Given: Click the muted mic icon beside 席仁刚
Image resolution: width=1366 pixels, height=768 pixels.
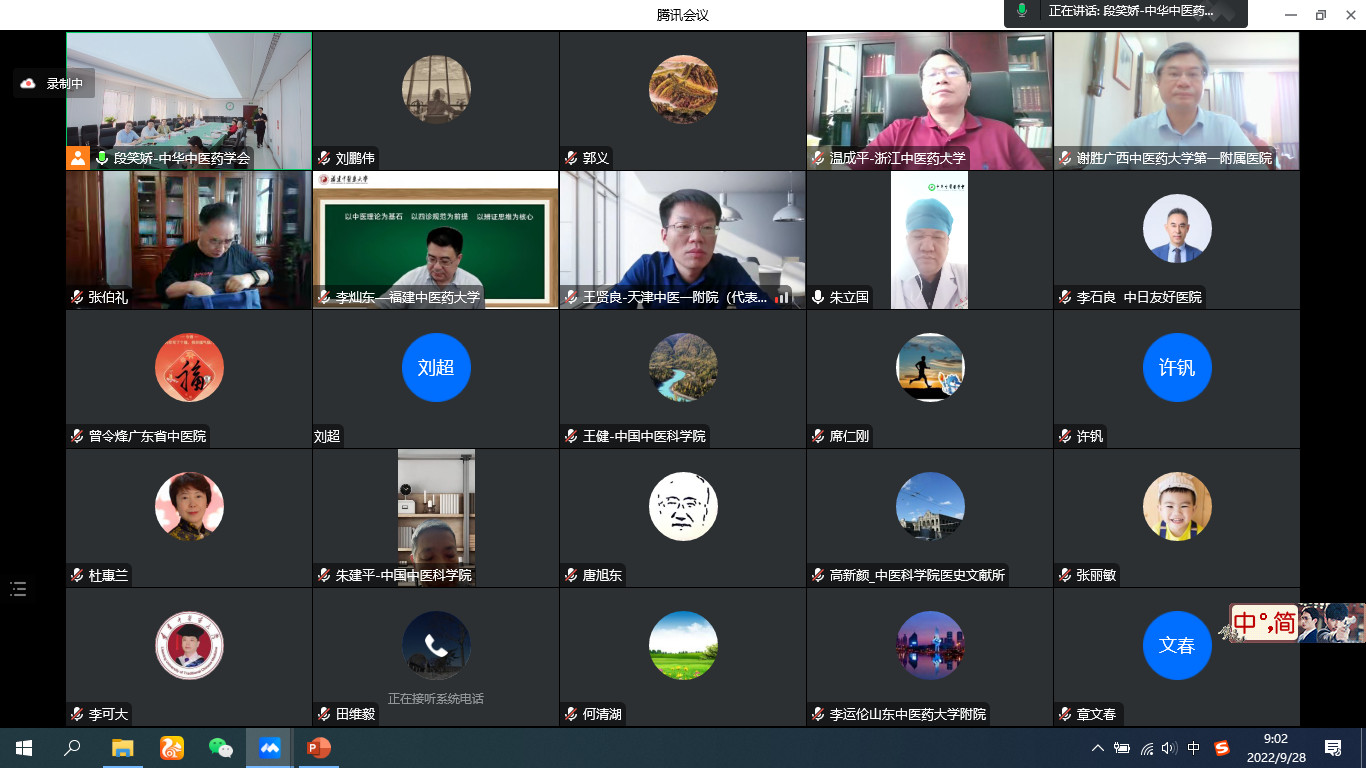Looking at the screenshot, I should (818, 436).
